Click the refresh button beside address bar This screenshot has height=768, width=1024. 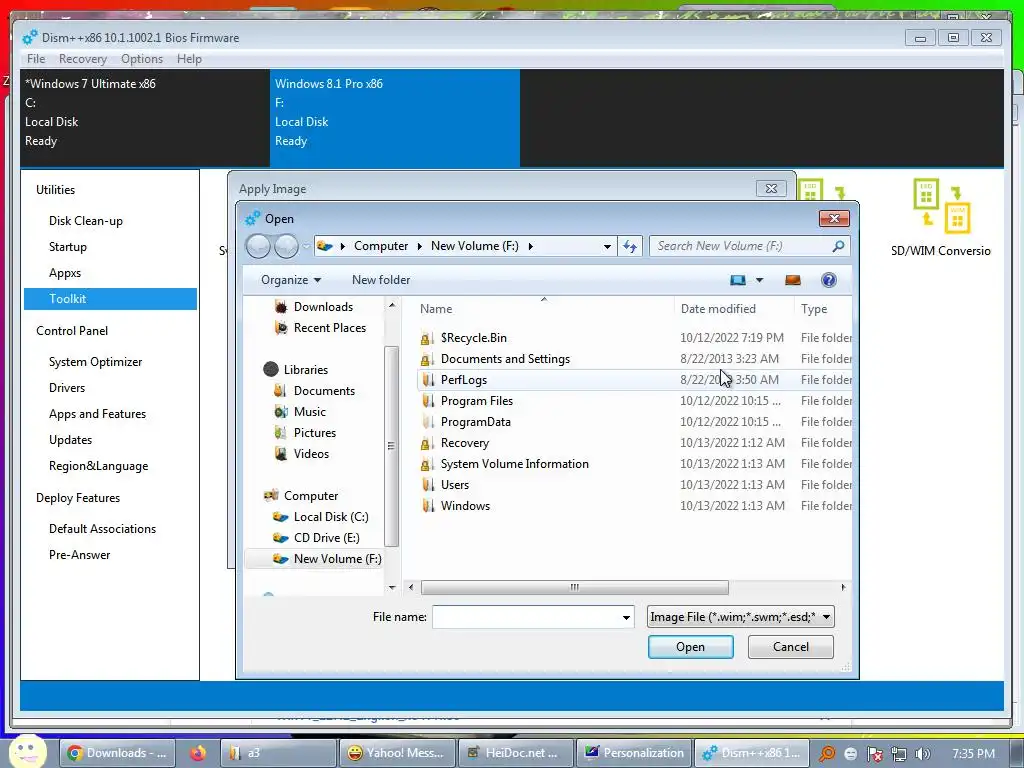[630, 246]
